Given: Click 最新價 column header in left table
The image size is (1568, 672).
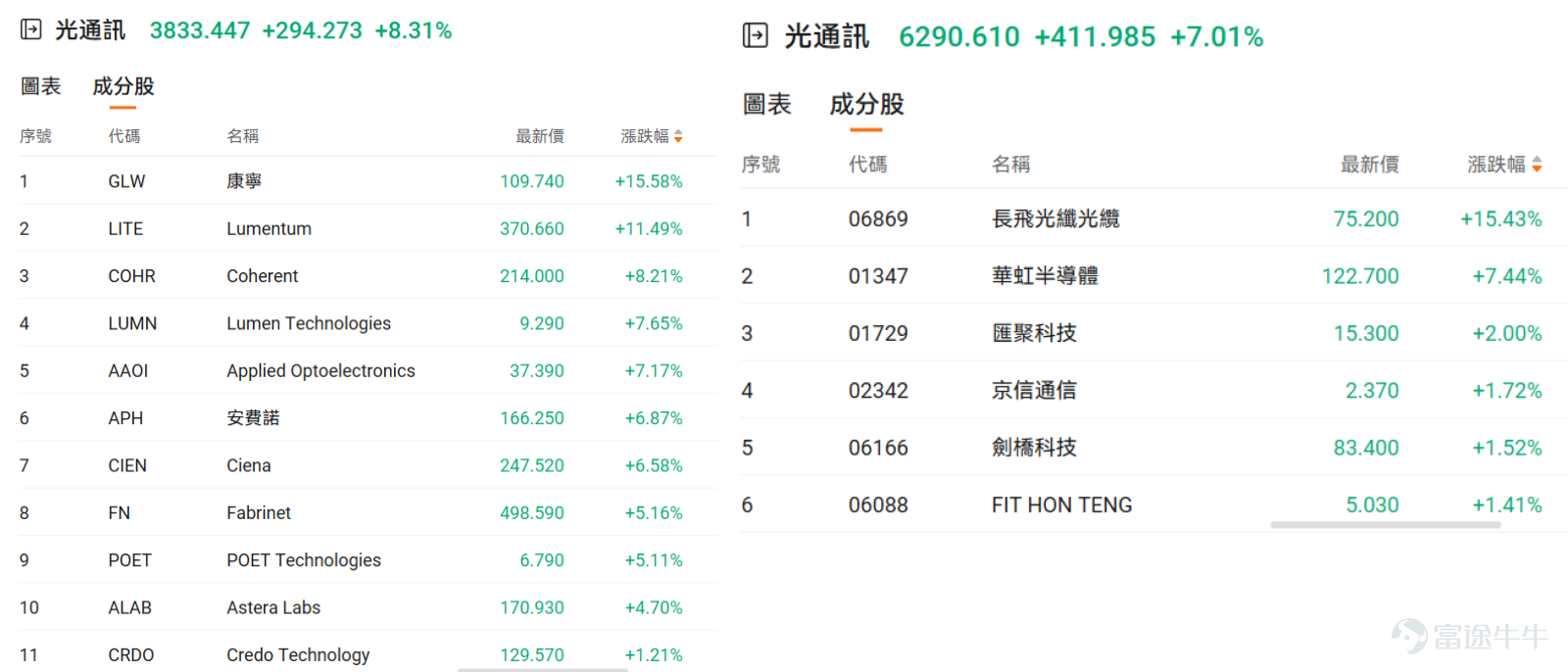Looking at the screenshot, I should (540, 136).
